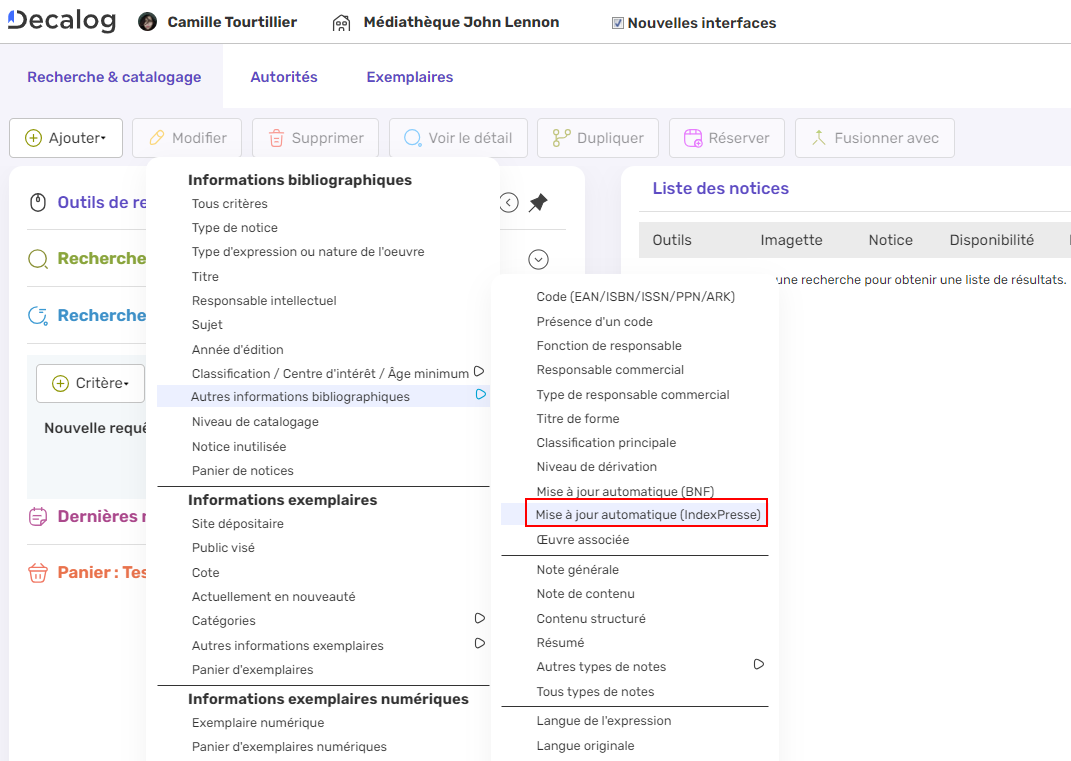The image size is (1071, 761).
Task: Click the Fusionner avec toolbar button
Action: (874, 138)
